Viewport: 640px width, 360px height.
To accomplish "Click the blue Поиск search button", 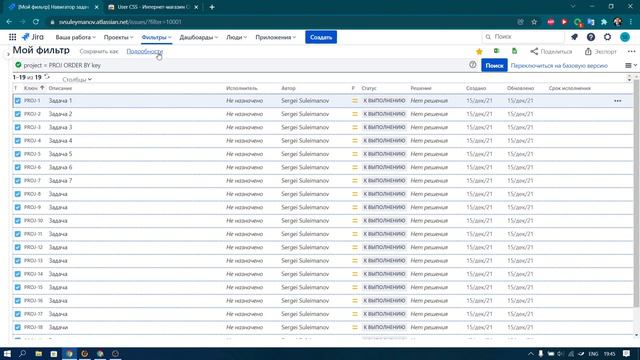I will (494, 65).
